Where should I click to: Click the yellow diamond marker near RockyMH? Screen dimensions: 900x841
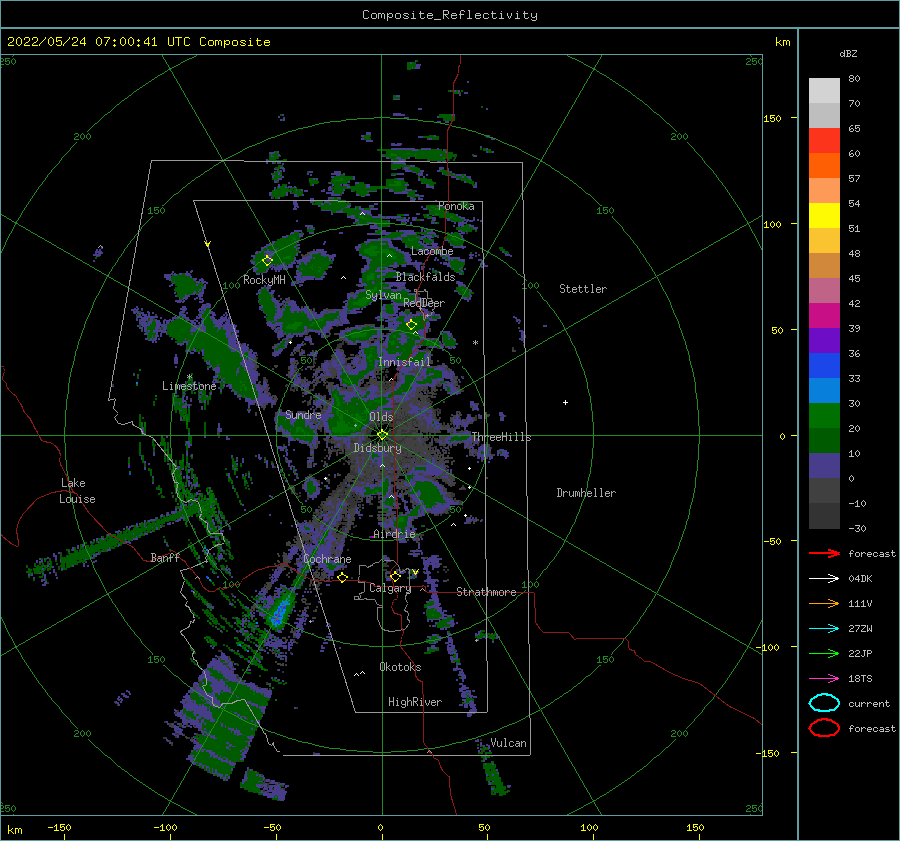click(x=267, y=261)
